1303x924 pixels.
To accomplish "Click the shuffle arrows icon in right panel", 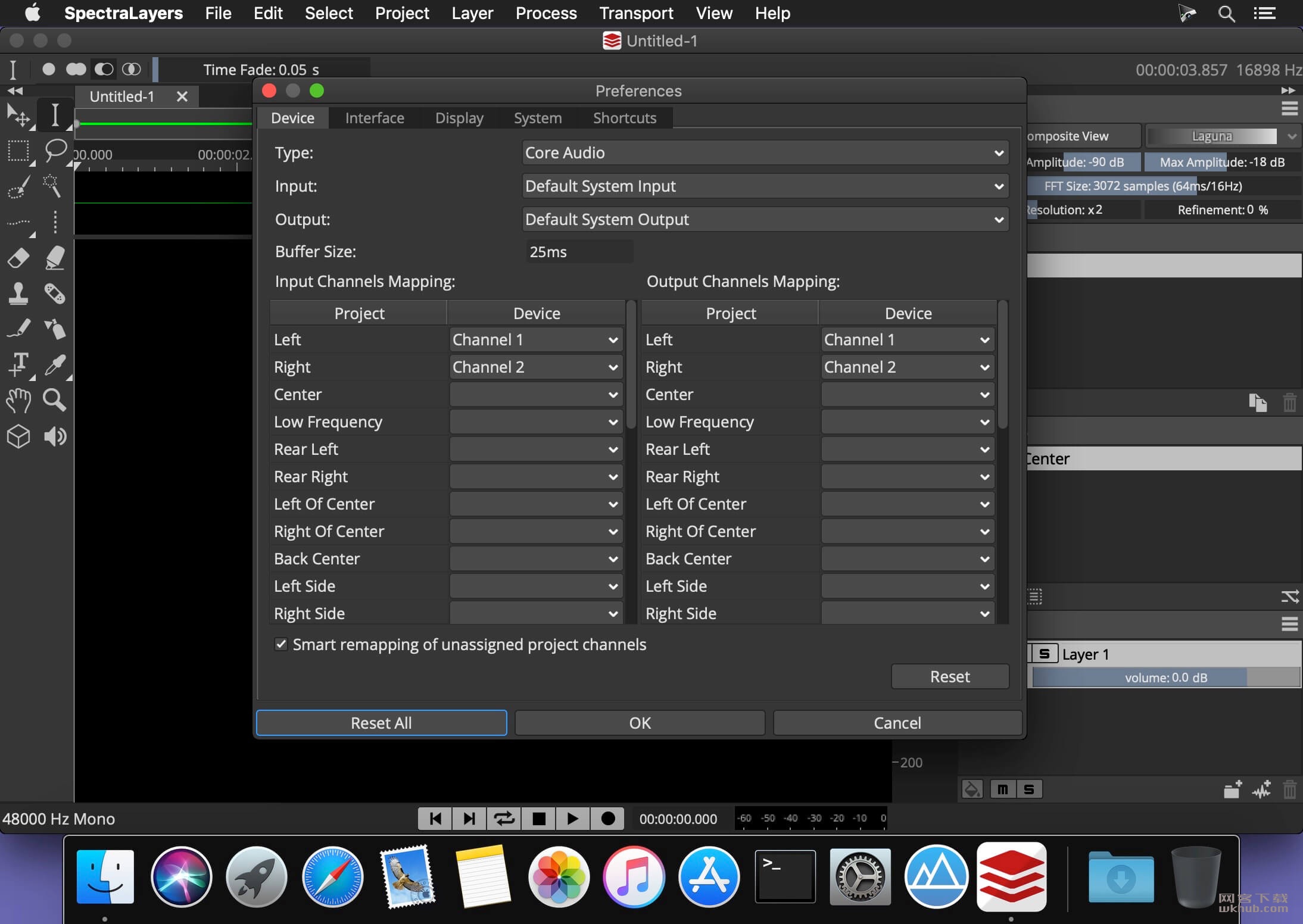I will (x=1290, y=597).
